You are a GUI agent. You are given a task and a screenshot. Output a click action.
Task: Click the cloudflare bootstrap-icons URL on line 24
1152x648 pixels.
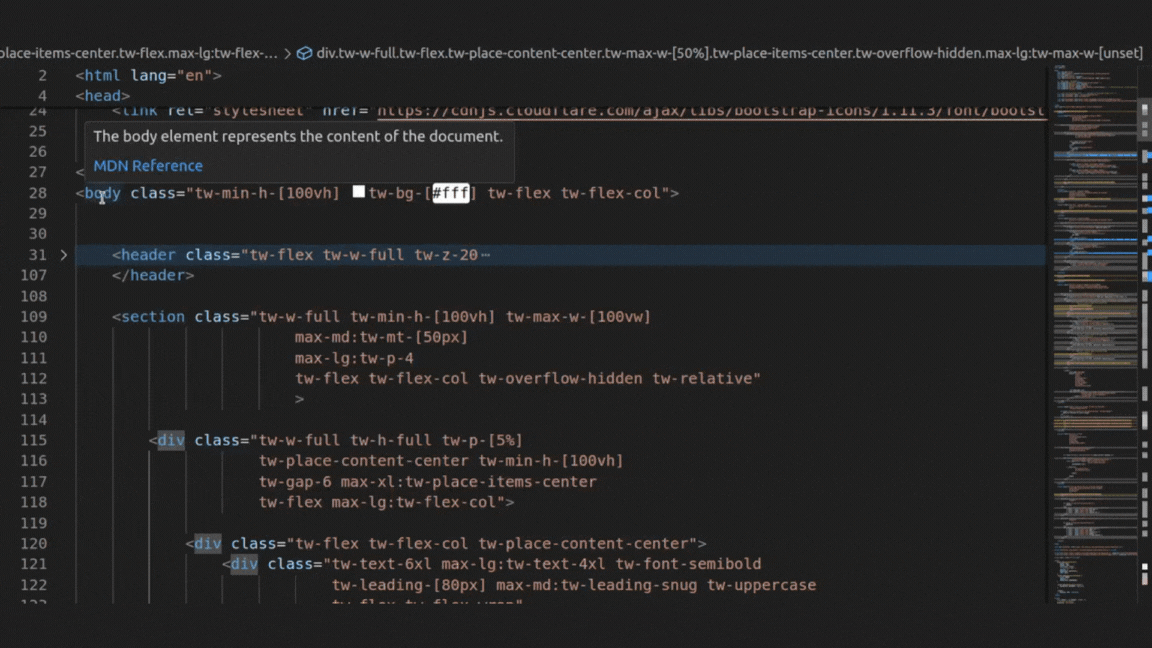711,111
